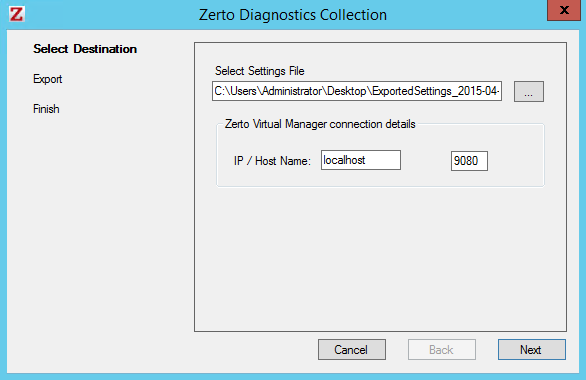Close the Zerto Diagnostics Collection window
The width and height of the screenshot is (586, 380).
pos(564,10)
